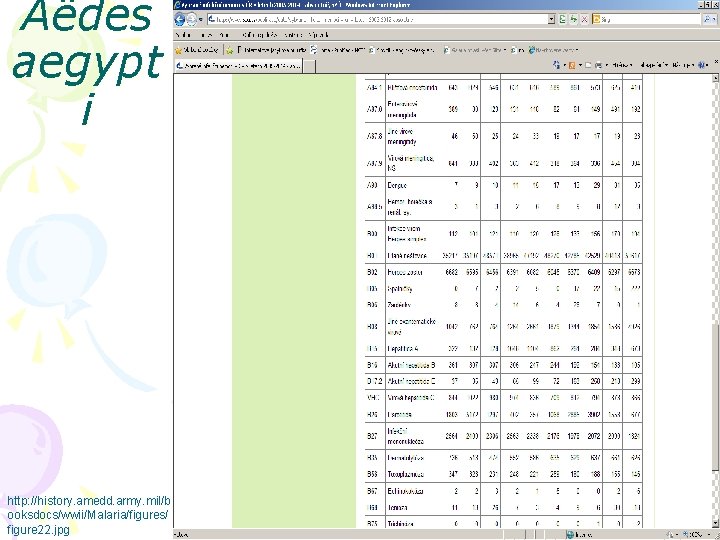
Task: Open the Nástroje menu in menu bar
Action: 293,35
